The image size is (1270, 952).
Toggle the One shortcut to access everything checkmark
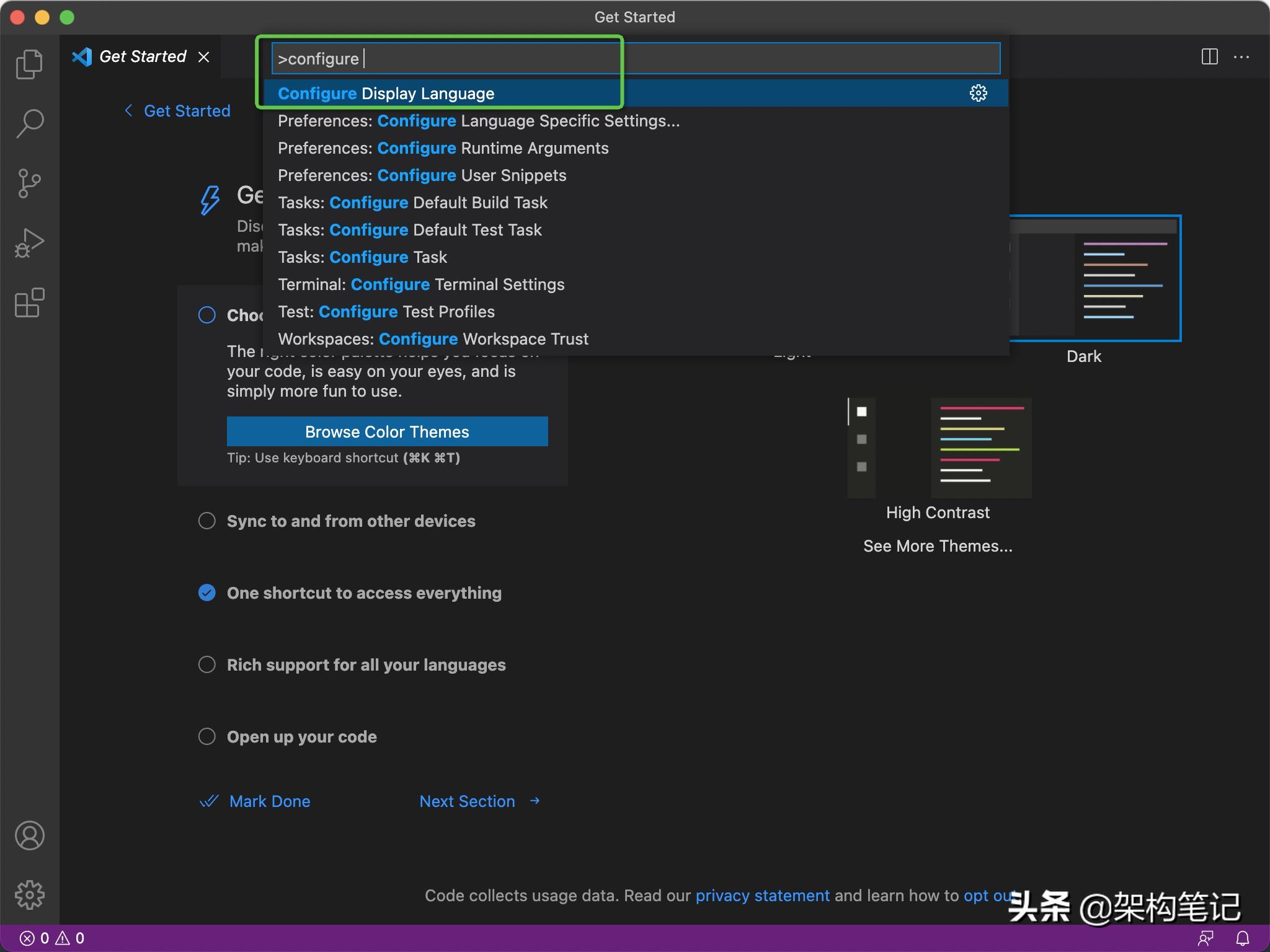[206, 593]
